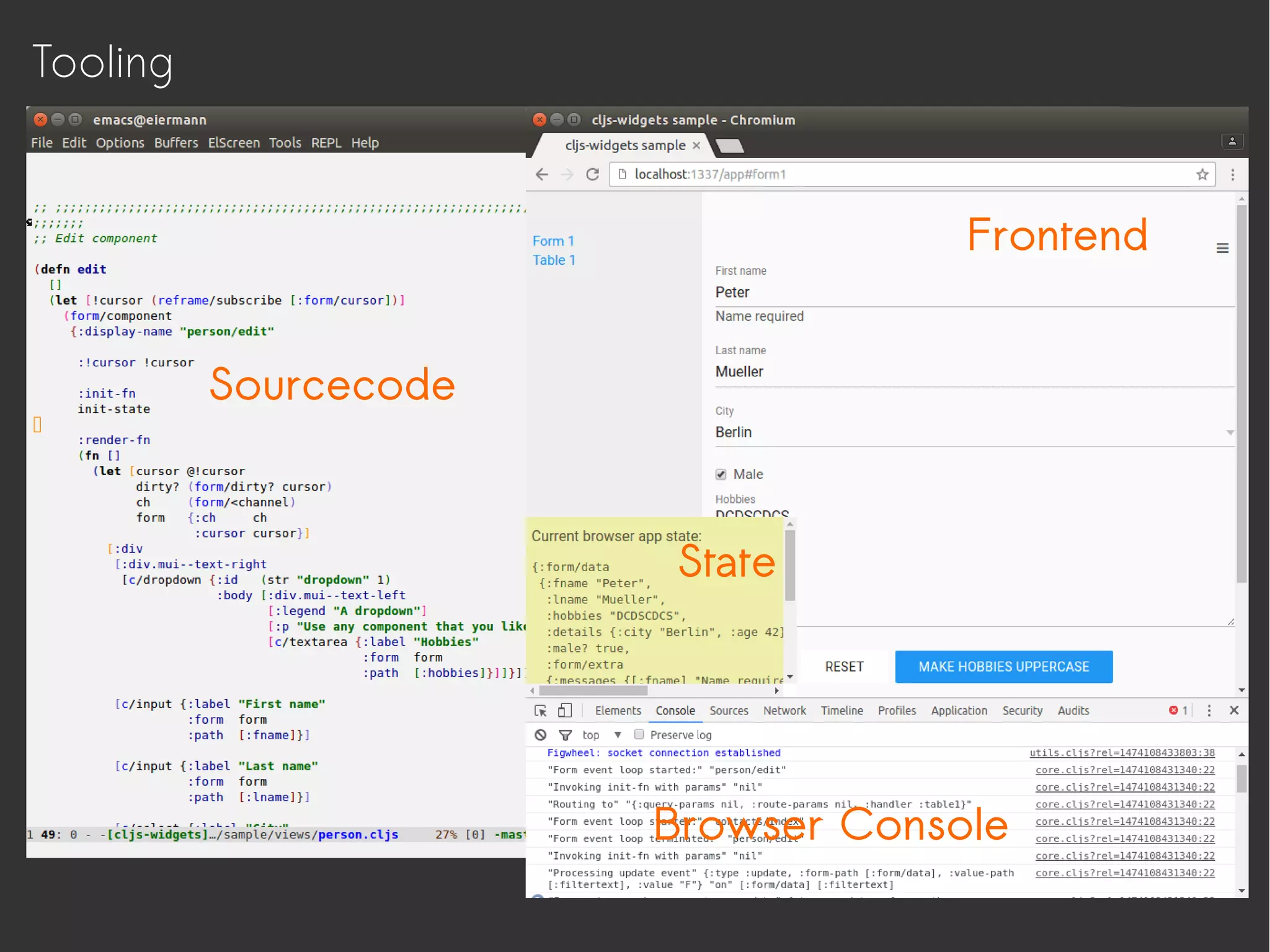
Task: Click the Table 1 link
Action: click(x=554, y=260)
